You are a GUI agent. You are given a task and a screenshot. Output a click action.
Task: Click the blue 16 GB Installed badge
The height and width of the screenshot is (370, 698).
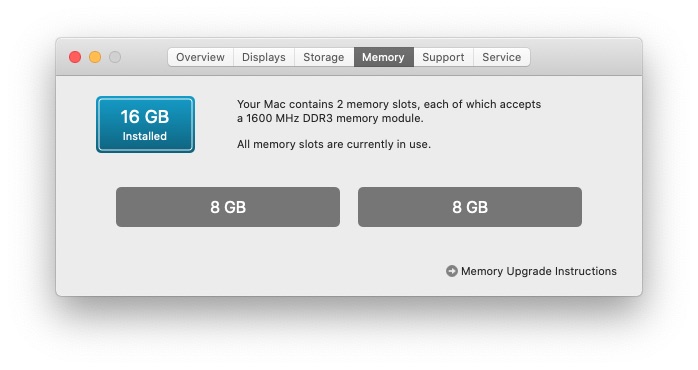(146, 124)
